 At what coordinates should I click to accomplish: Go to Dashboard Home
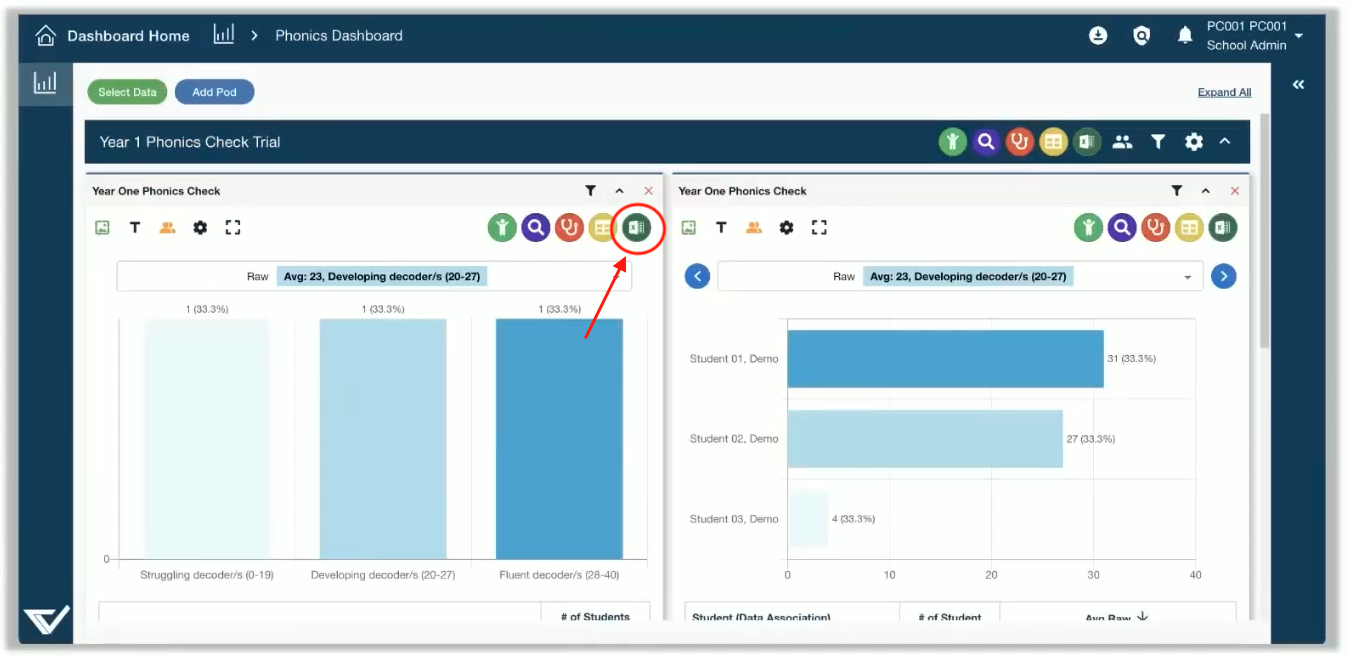[x=113, y=36]
